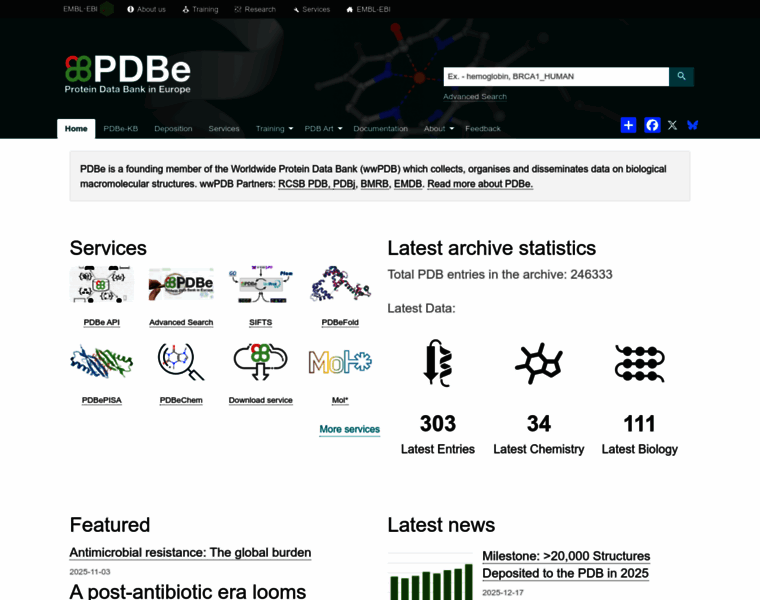Open the Advanced Search link under search box

click(x=475, y=96)
